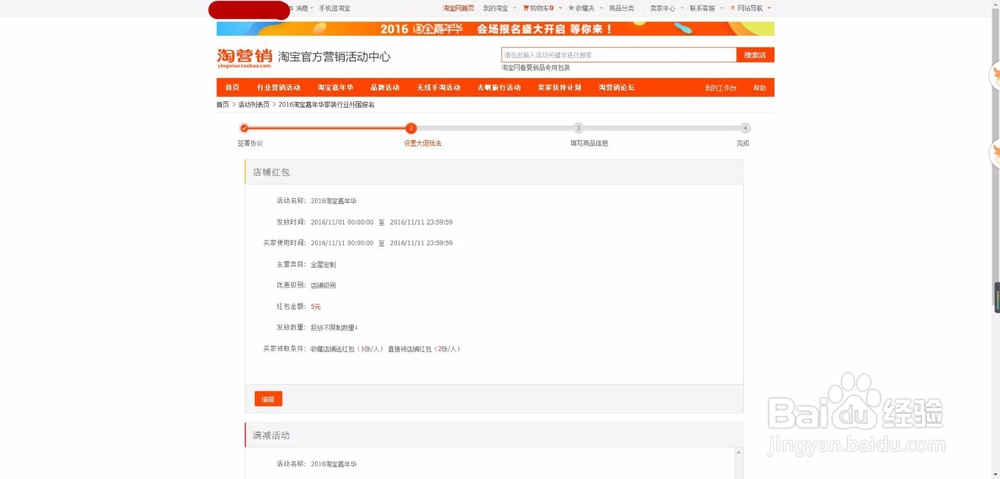Click the 优惠级别 value 店铺级别
The width and height of the screenshot is (1000, 479).
tap(323, 285)
